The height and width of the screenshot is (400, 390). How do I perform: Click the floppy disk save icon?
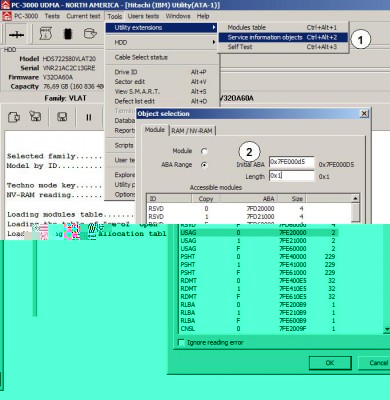(62, 117)
